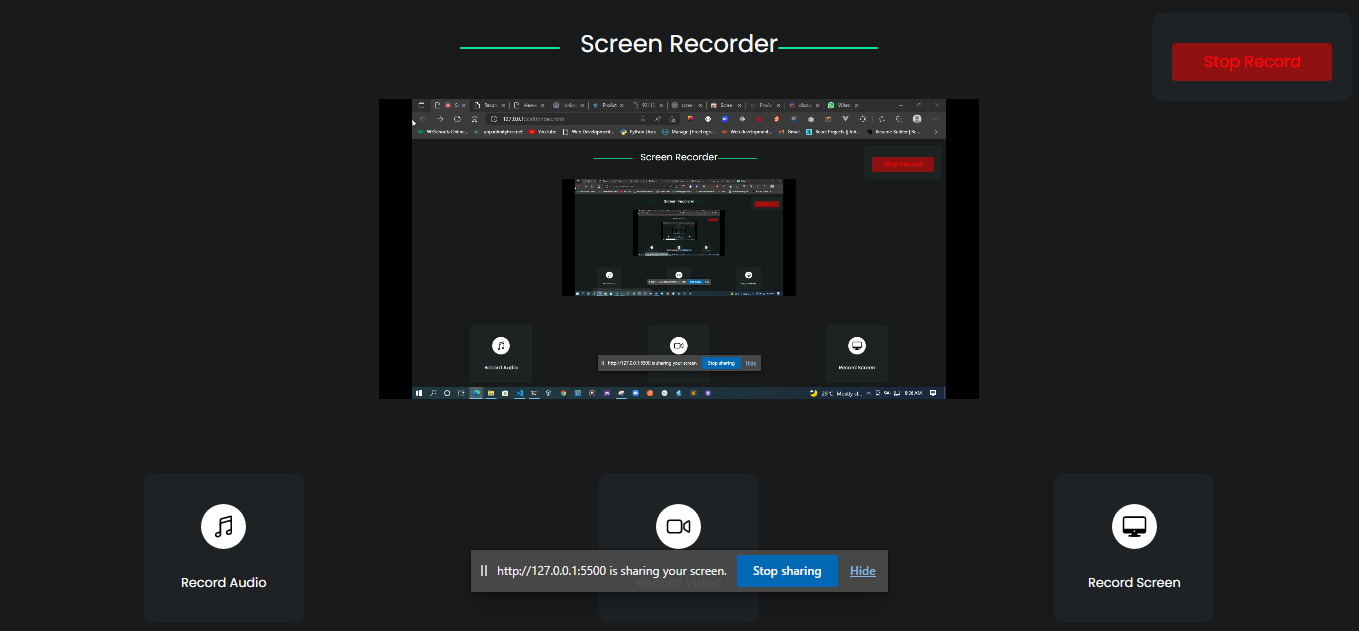The image size is (1359, 631).
Task: Click the red Stop Record button
Action: tap(1251, 62)
